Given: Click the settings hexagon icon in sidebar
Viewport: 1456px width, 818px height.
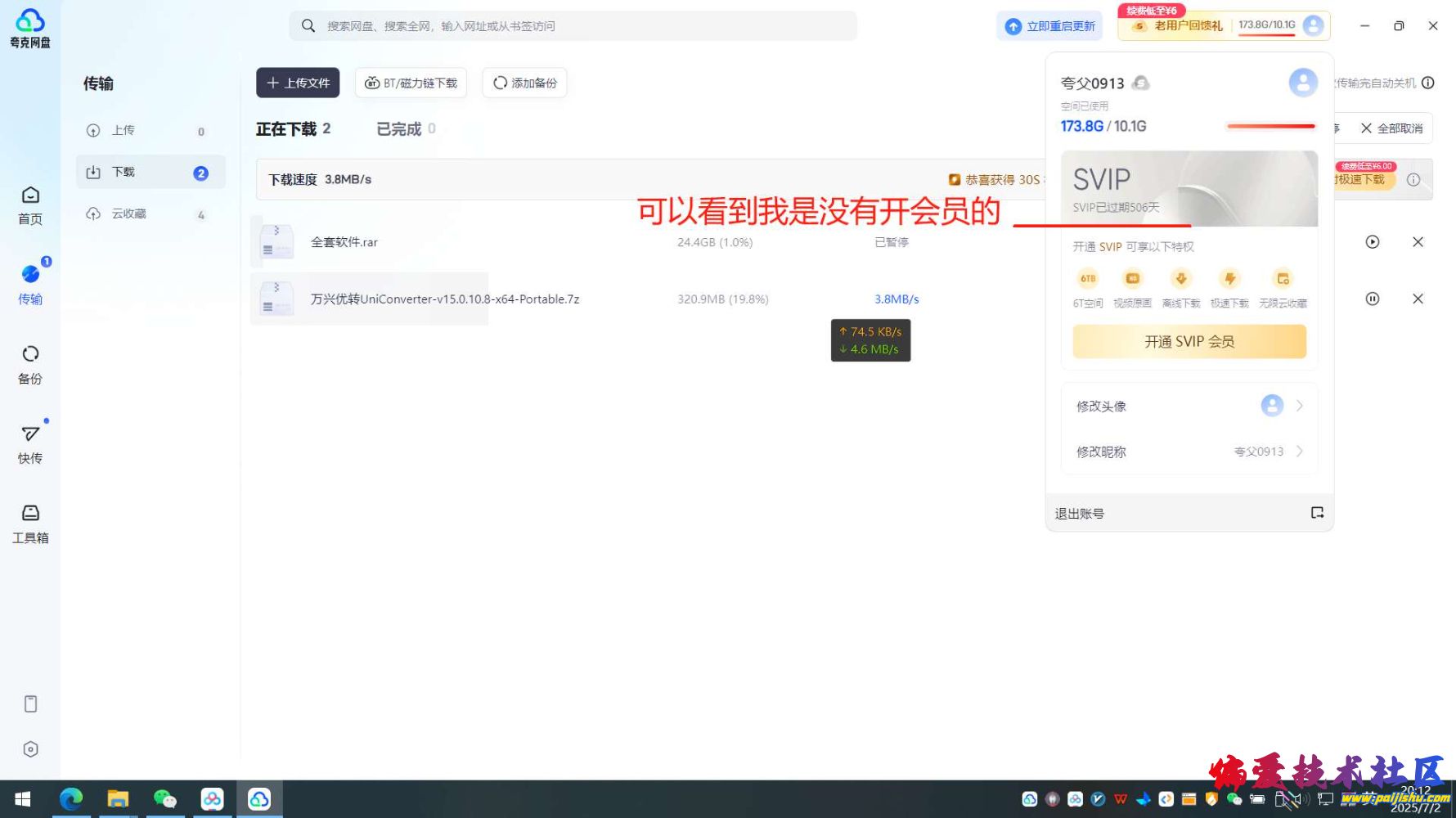Looking at the screenshot, I should pyautogui.click(x=30, y=749).
